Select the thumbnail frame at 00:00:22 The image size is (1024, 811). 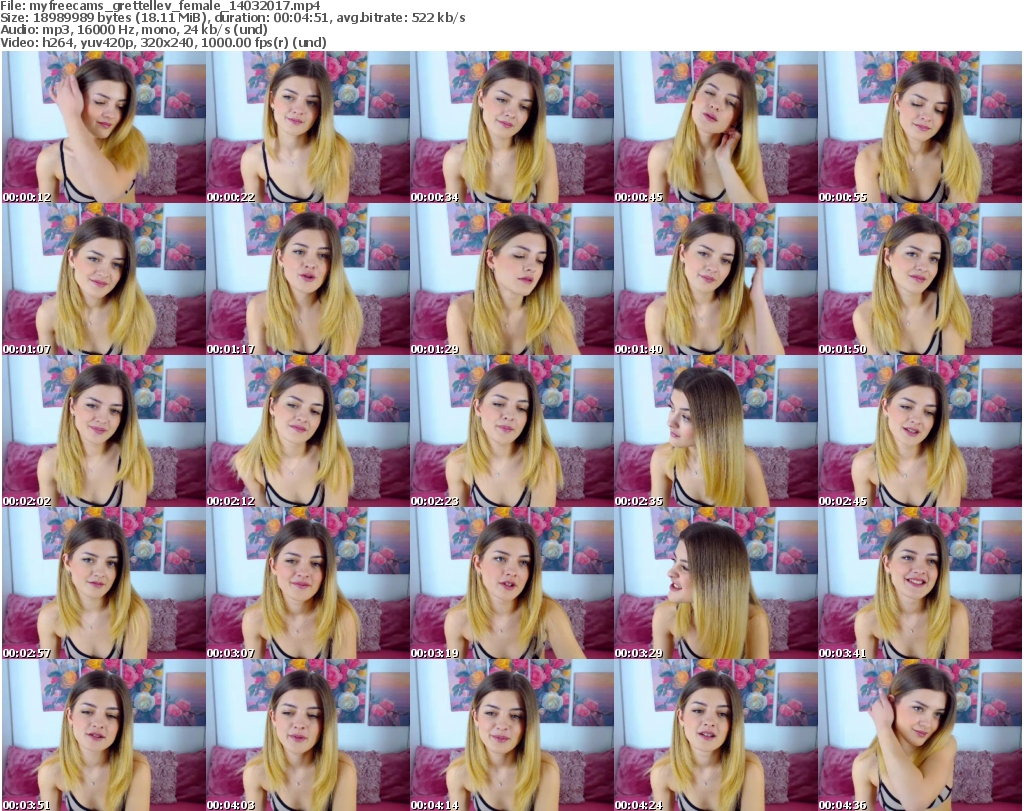[308, 127]
